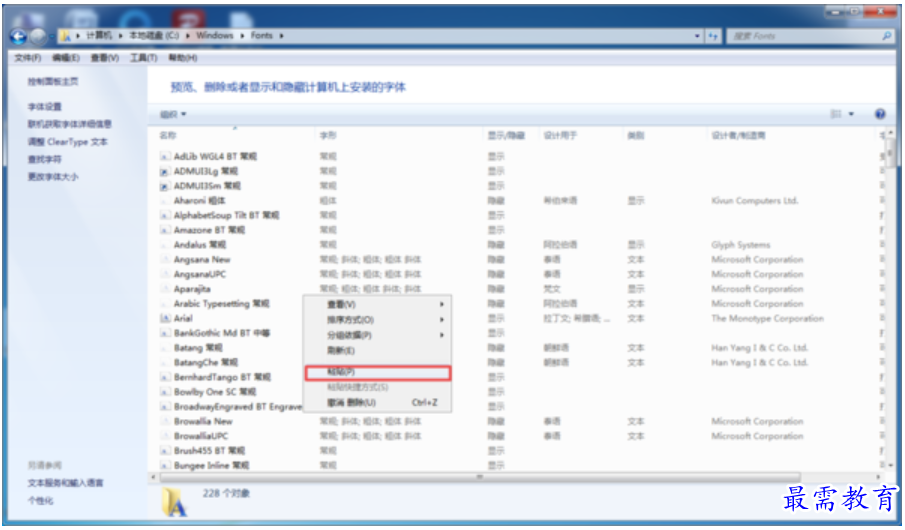Click the fonts folder icon in the status bar

(x=174, y=502)
